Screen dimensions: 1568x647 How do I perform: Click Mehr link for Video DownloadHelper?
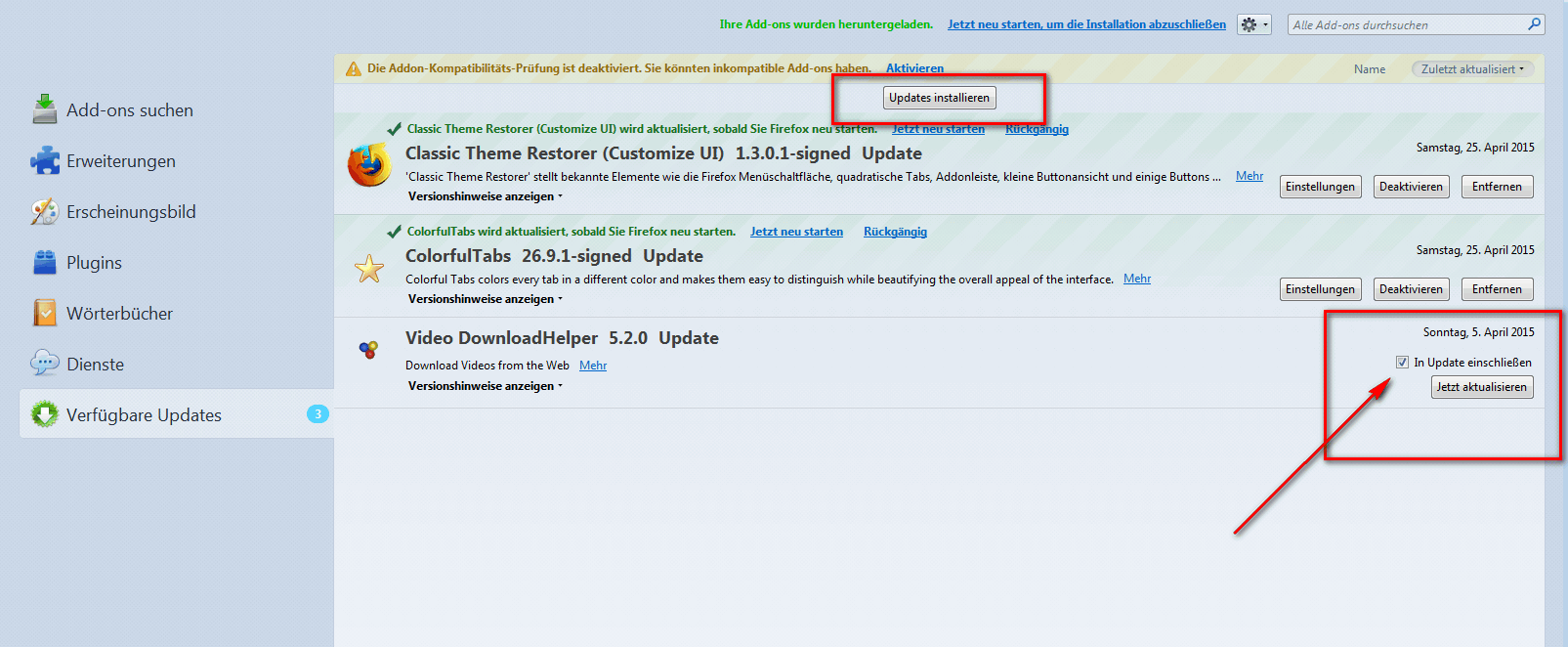(593, 366)
